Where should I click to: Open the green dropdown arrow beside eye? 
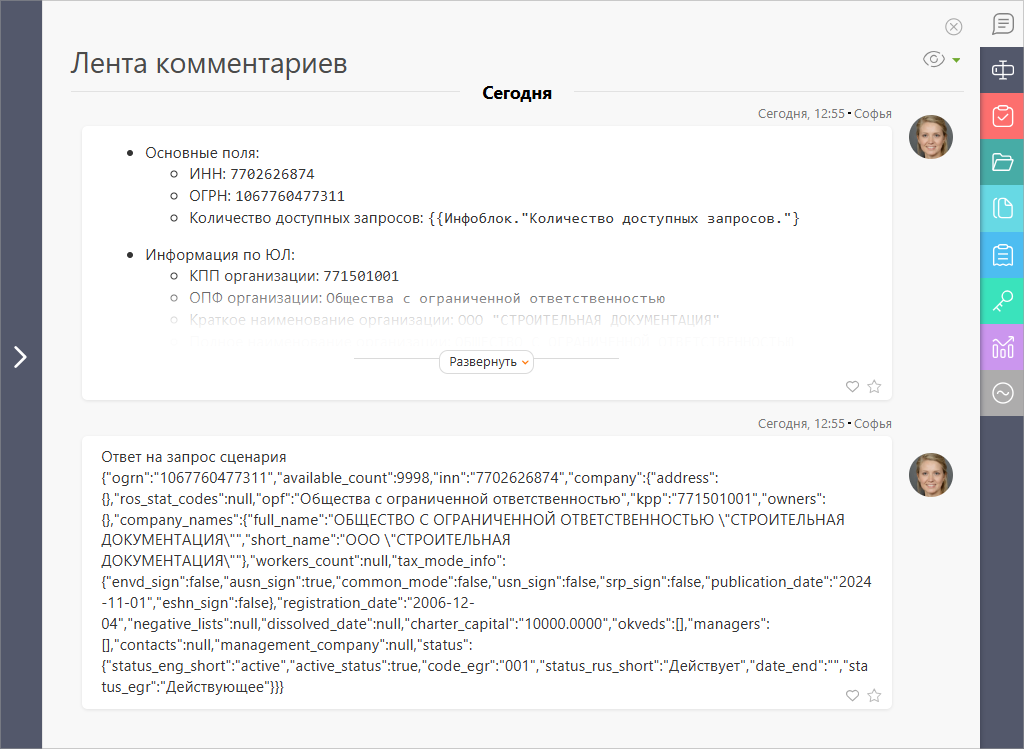click(956, 60)
